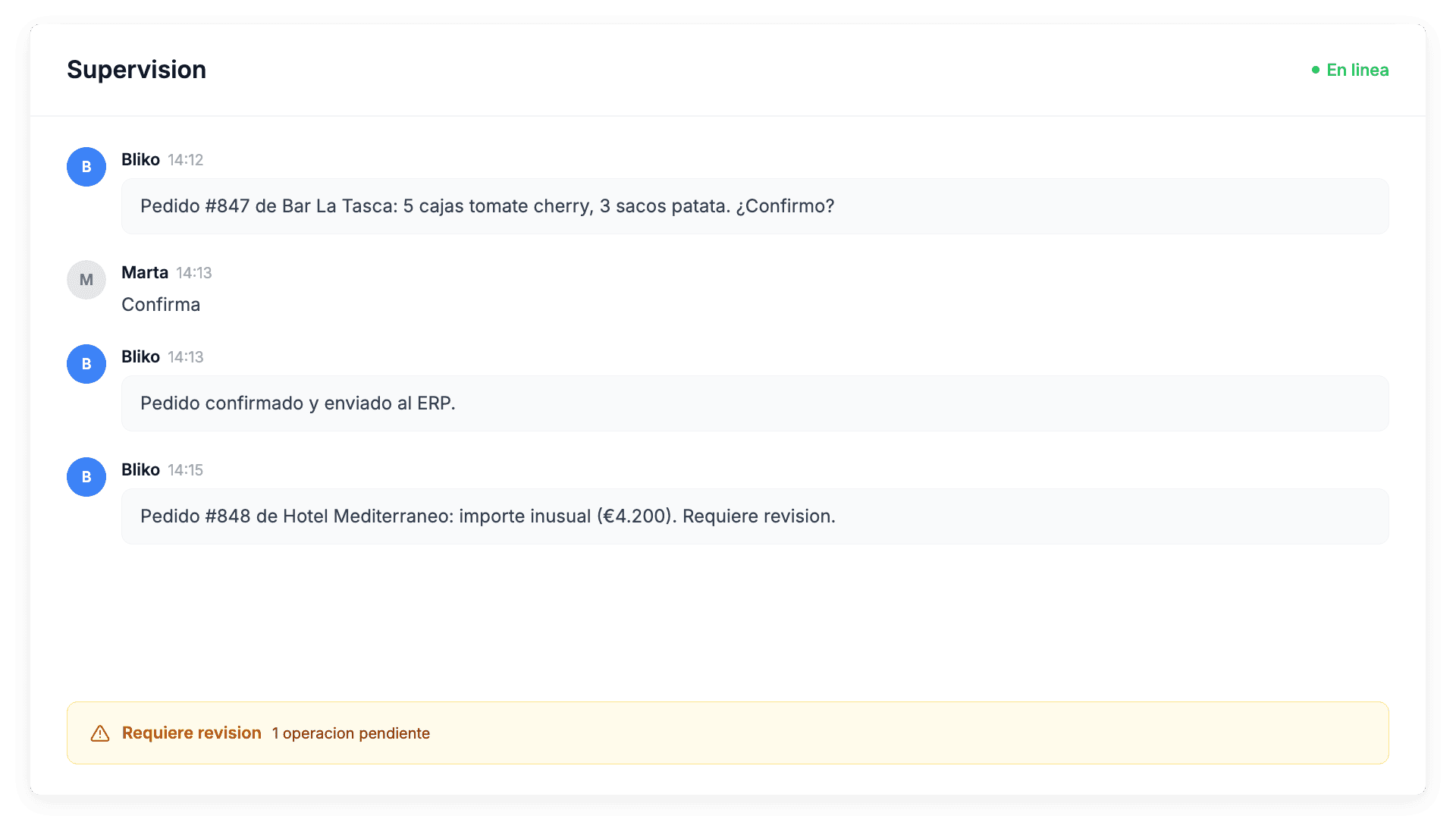Click the 14:15 timestamp
This screenshot has height=819, width=1456.
[x=186, y=470]
